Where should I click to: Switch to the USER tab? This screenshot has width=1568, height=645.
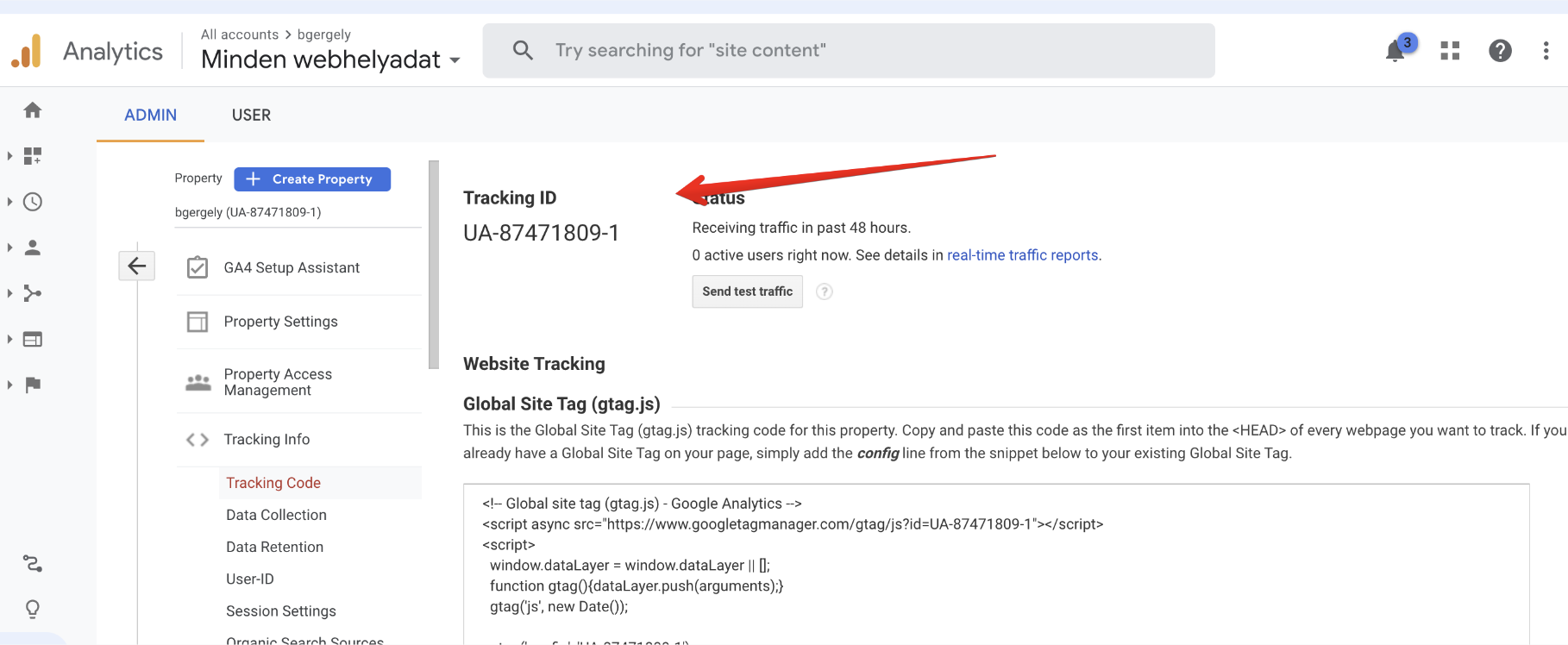coord(251,115)
